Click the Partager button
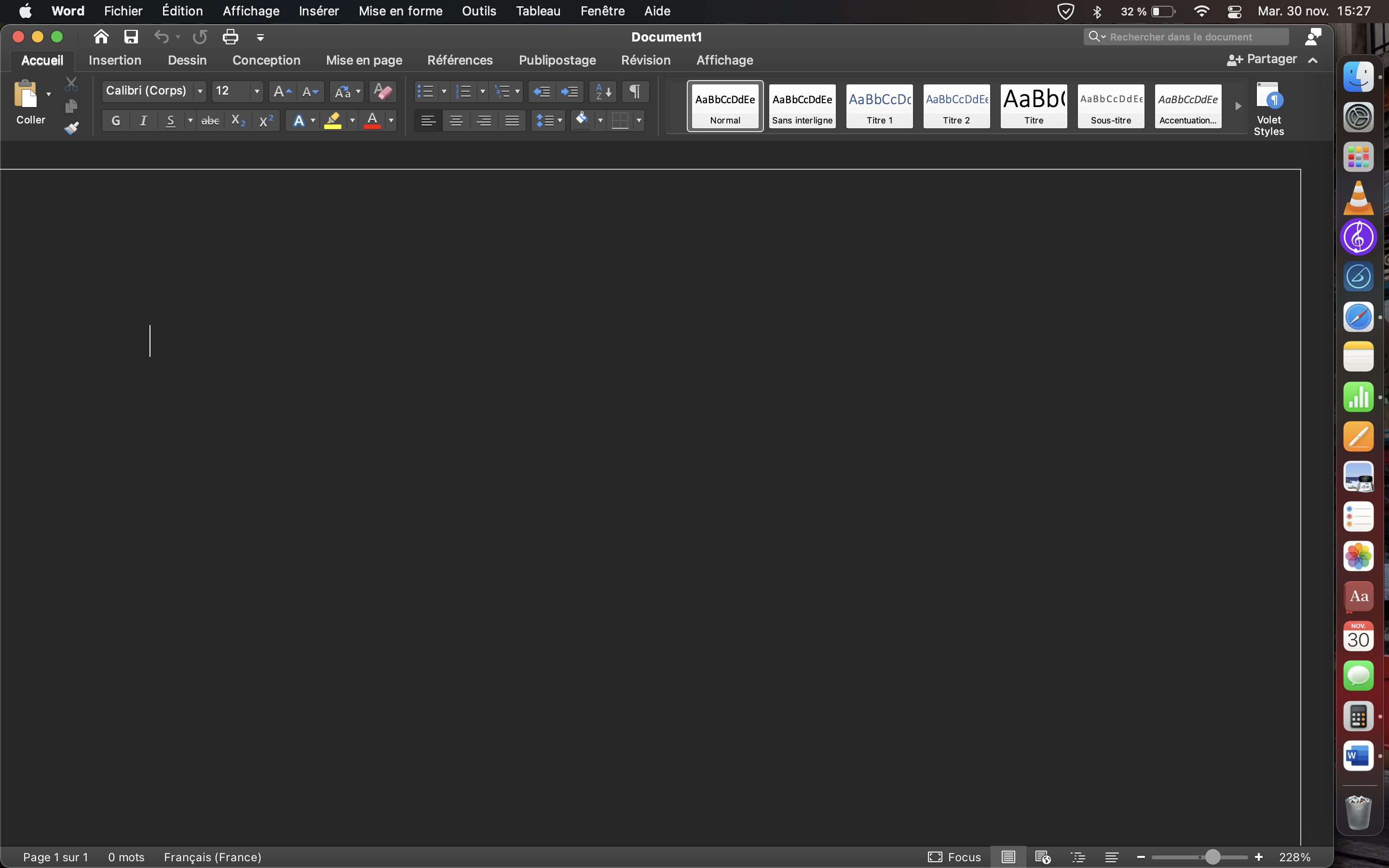This screenshot has width=1389, height=868. 1262,59
